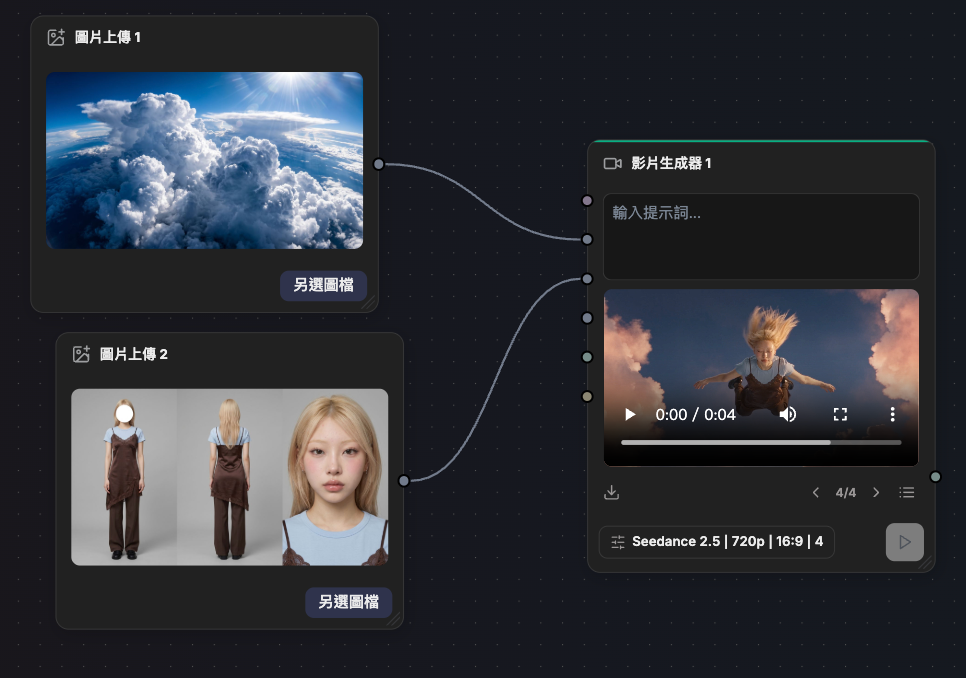966x678 pixels.
Task: Click the output port of 圖片上傳 1
Action: pos(379,164)
